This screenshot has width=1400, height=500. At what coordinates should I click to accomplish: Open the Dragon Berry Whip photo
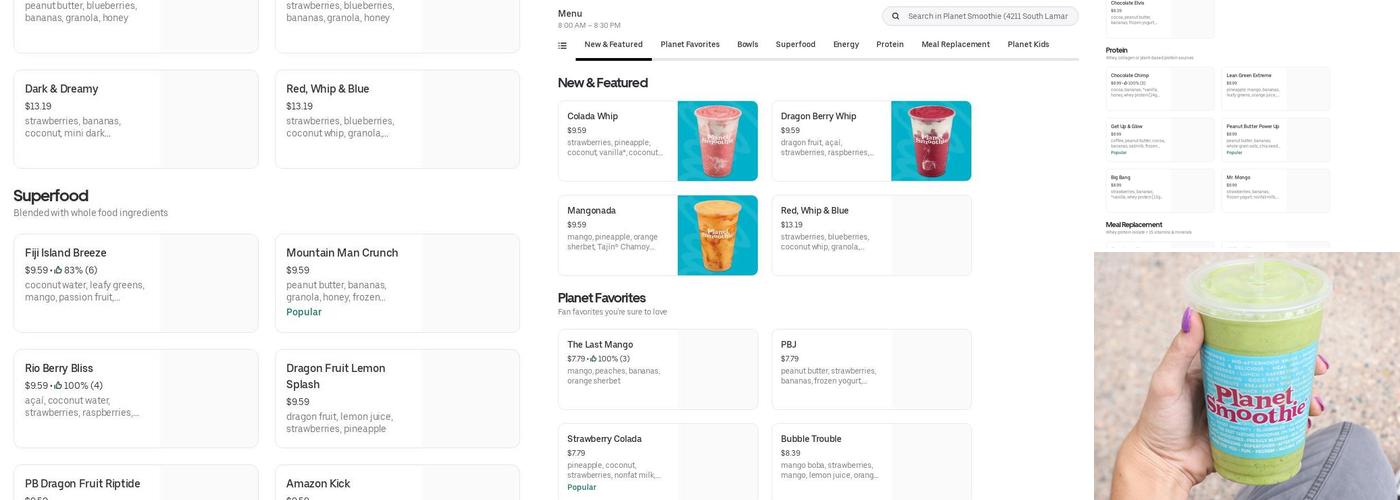931,141
